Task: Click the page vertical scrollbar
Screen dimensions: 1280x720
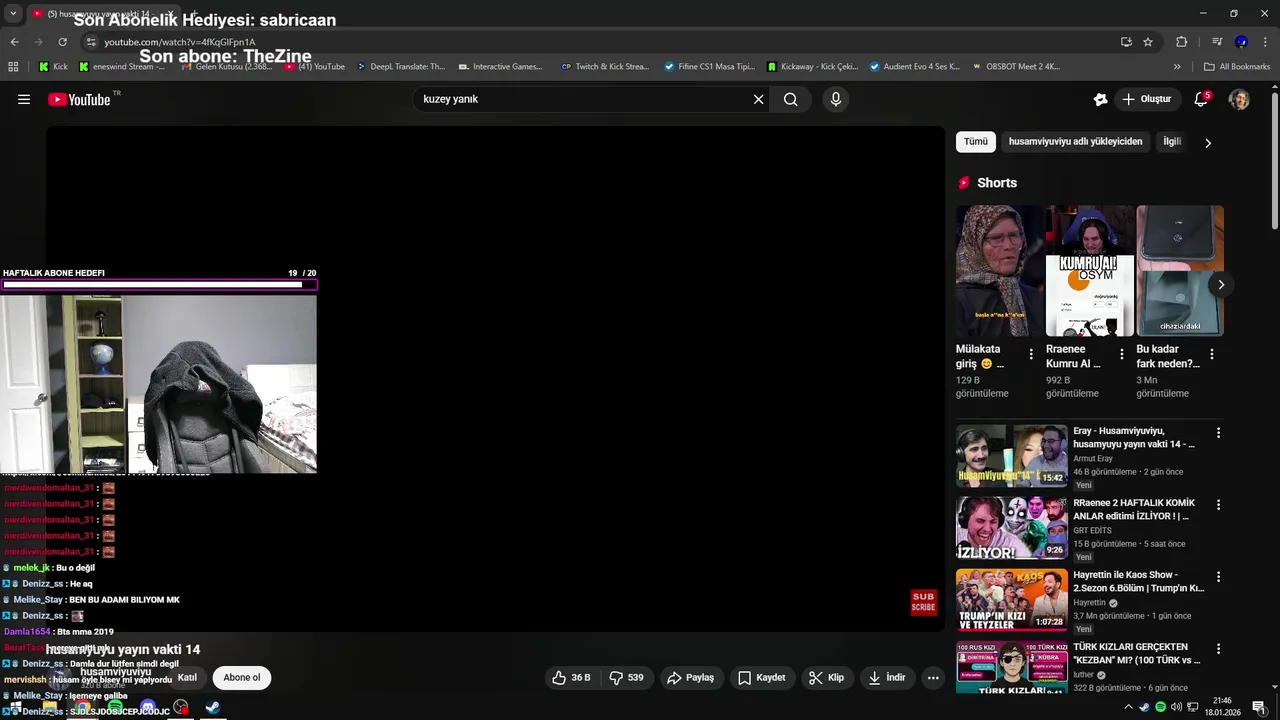Action: 1274,160
